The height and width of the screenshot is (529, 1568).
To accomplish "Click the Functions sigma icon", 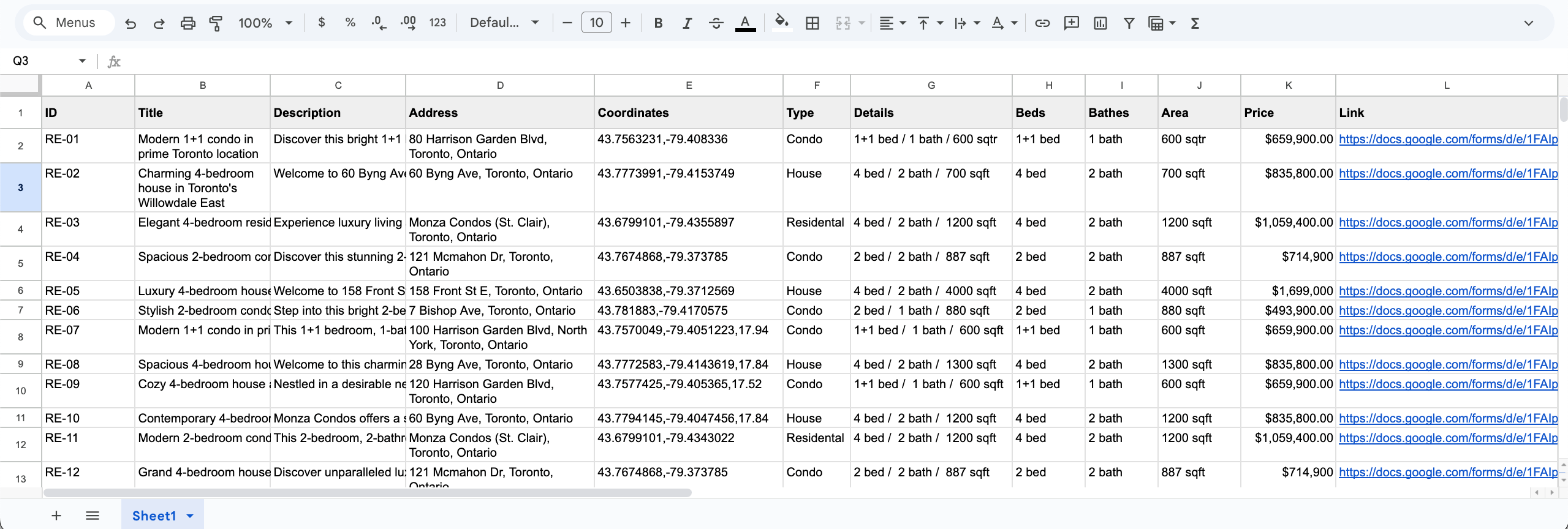I will coord(1195,23).
